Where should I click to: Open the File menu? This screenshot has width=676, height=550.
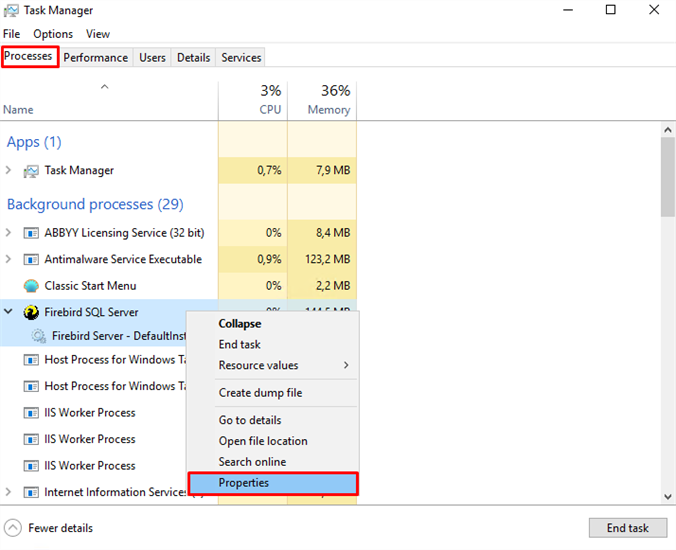[11, 34]
